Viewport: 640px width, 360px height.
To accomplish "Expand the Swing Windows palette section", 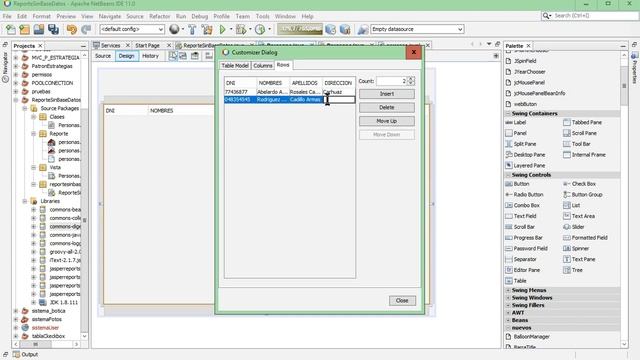I will (x=508, y=298).
